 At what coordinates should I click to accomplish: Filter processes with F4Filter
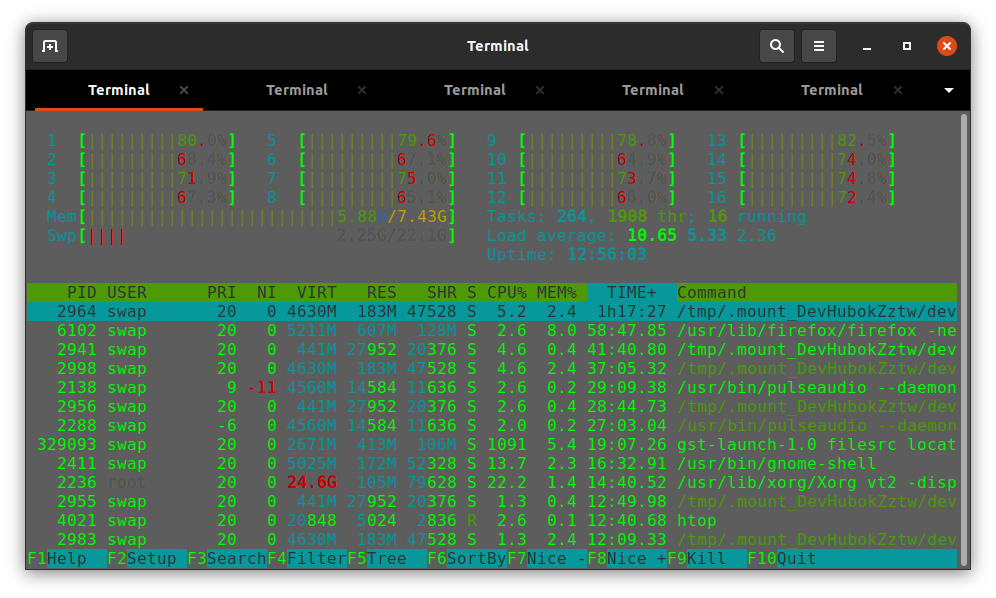[x=308, y=559]
